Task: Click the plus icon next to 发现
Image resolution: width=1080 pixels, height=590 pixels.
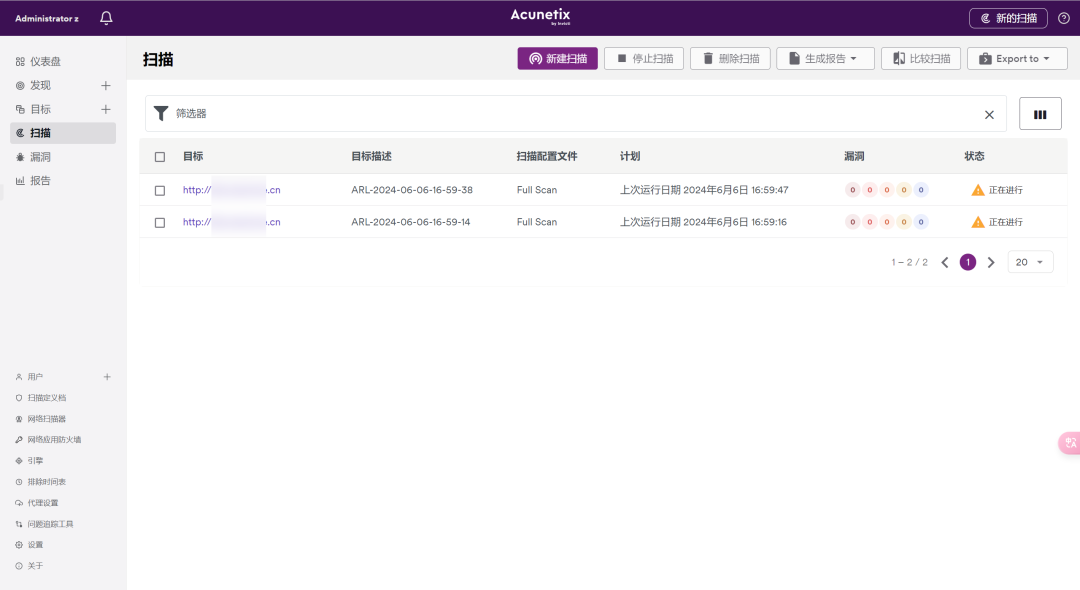Action: coord(106,85)
